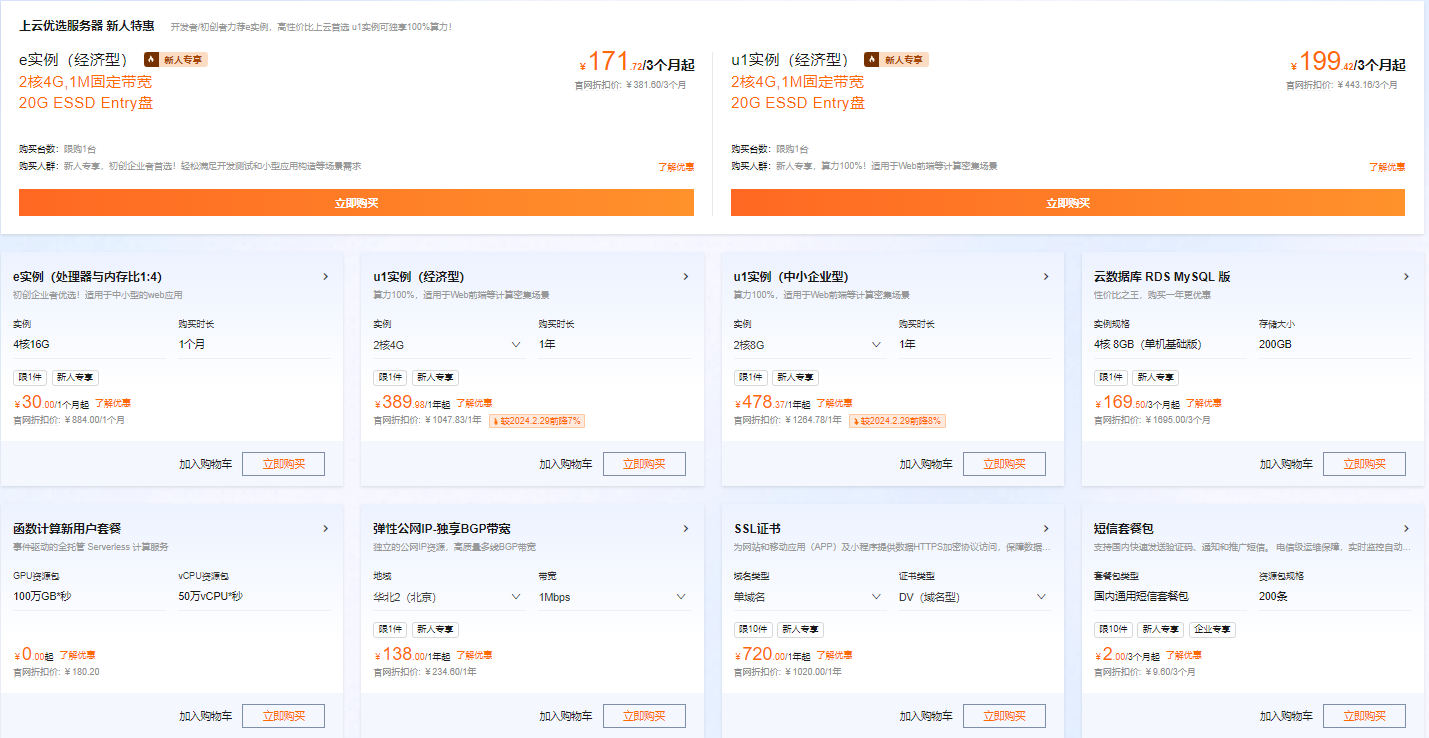
Task: Buy now the SSL证书 card
Action: (x=1004, y=716)
